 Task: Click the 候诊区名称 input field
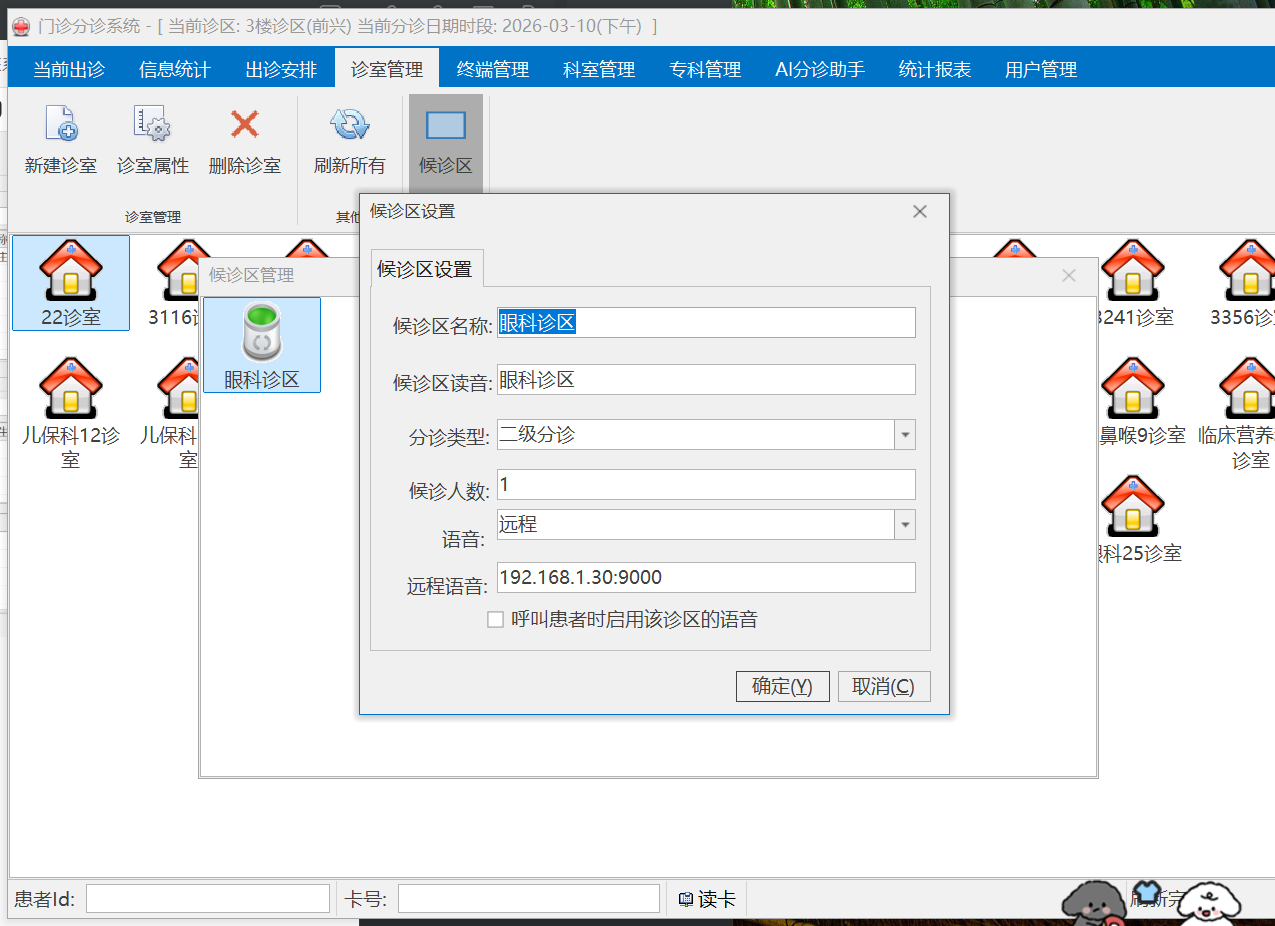pos(705,322)
